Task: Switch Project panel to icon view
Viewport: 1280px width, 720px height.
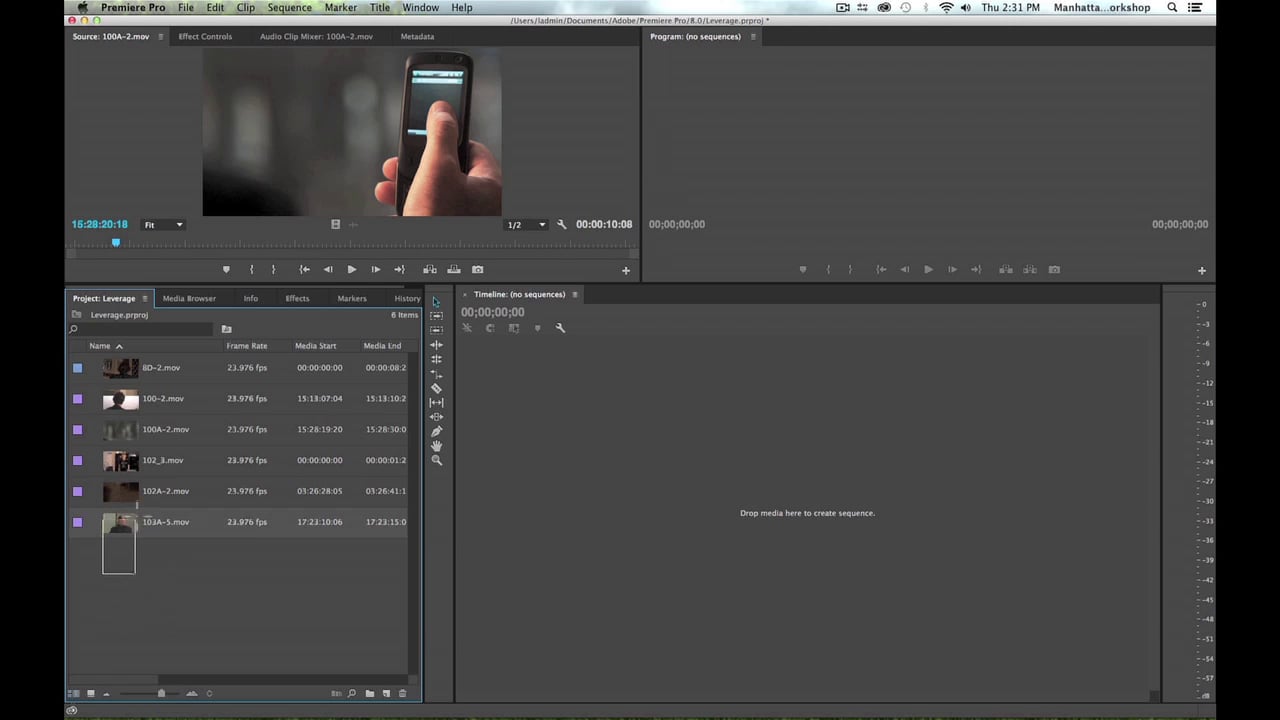Action: (x=91, y=693)
